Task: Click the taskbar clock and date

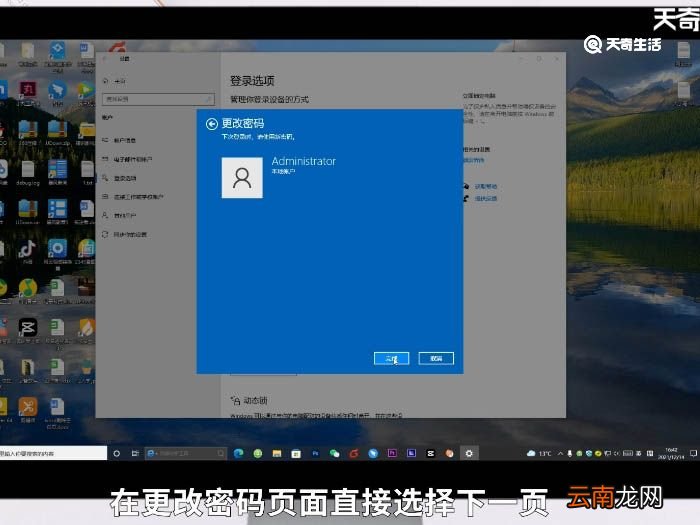Action: pos(671,454)
